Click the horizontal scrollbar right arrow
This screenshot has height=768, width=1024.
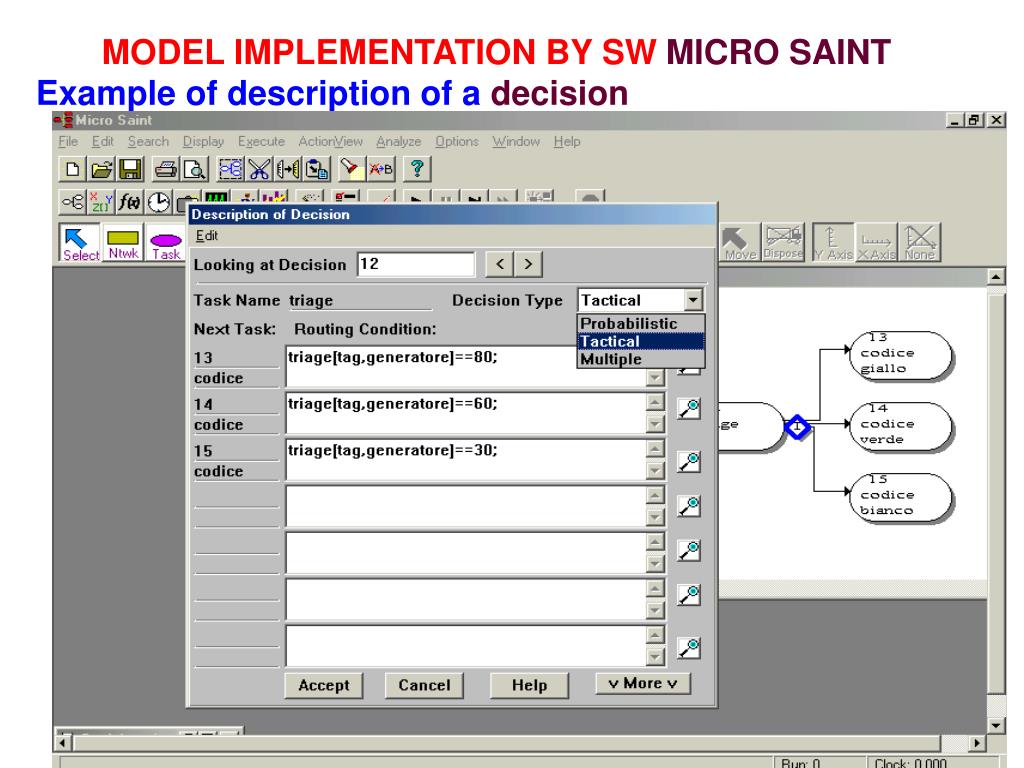(977, 743)
